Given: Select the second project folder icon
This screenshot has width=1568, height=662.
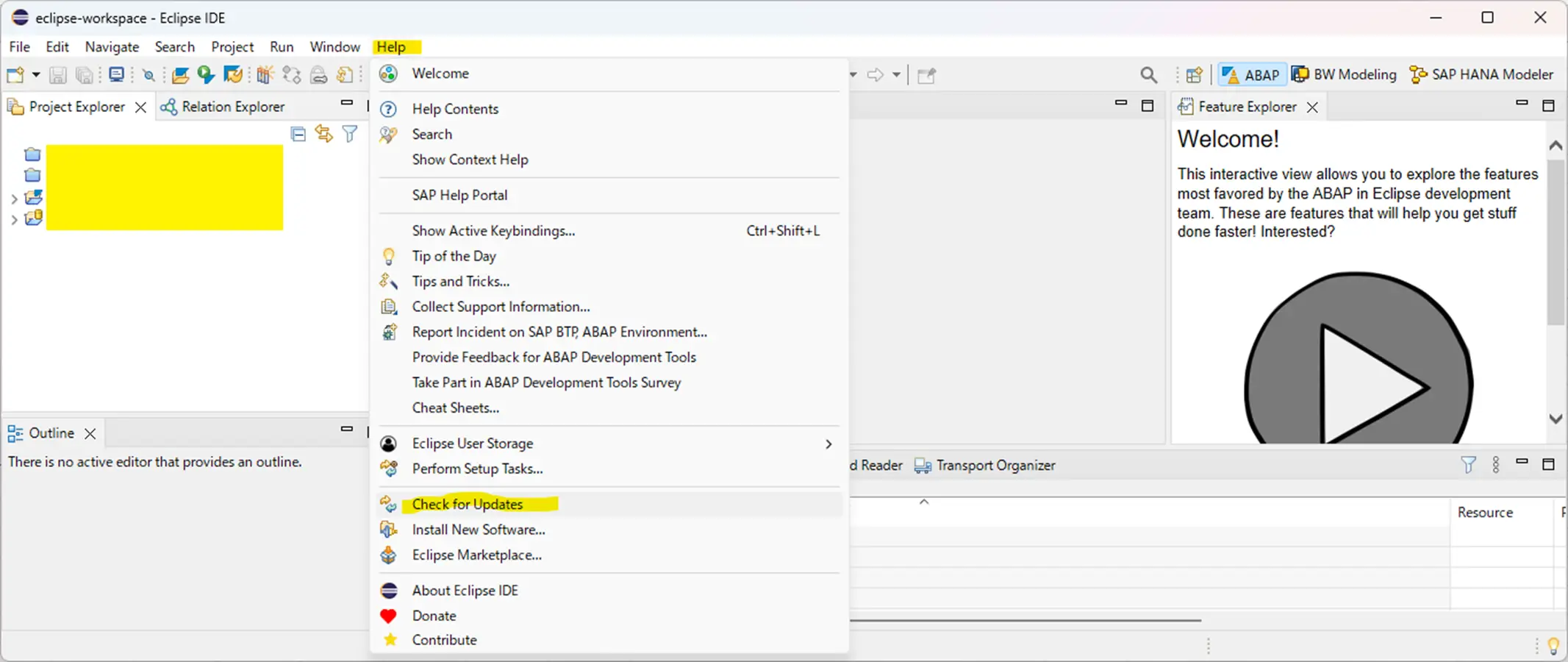Looking at the screenshot, I should click(x=32, y=175).
